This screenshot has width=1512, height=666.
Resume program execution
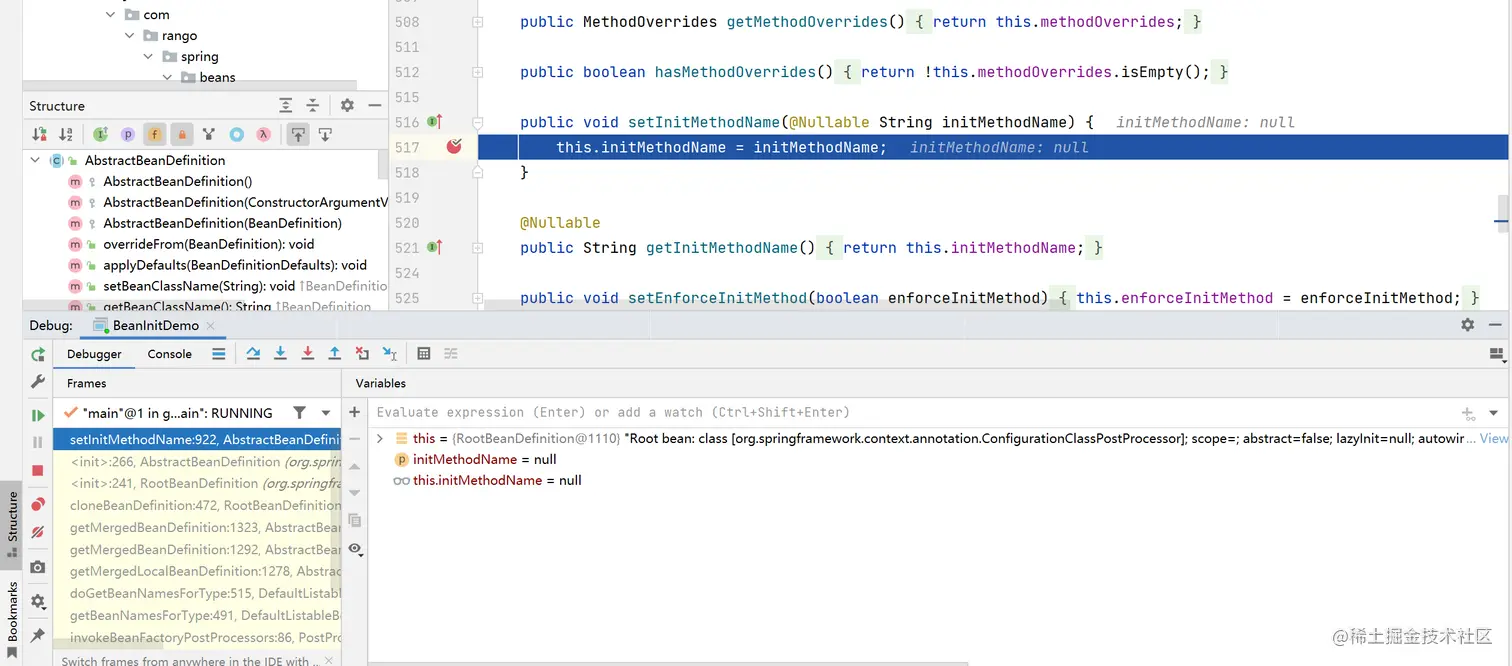click(x=38, y=415)
